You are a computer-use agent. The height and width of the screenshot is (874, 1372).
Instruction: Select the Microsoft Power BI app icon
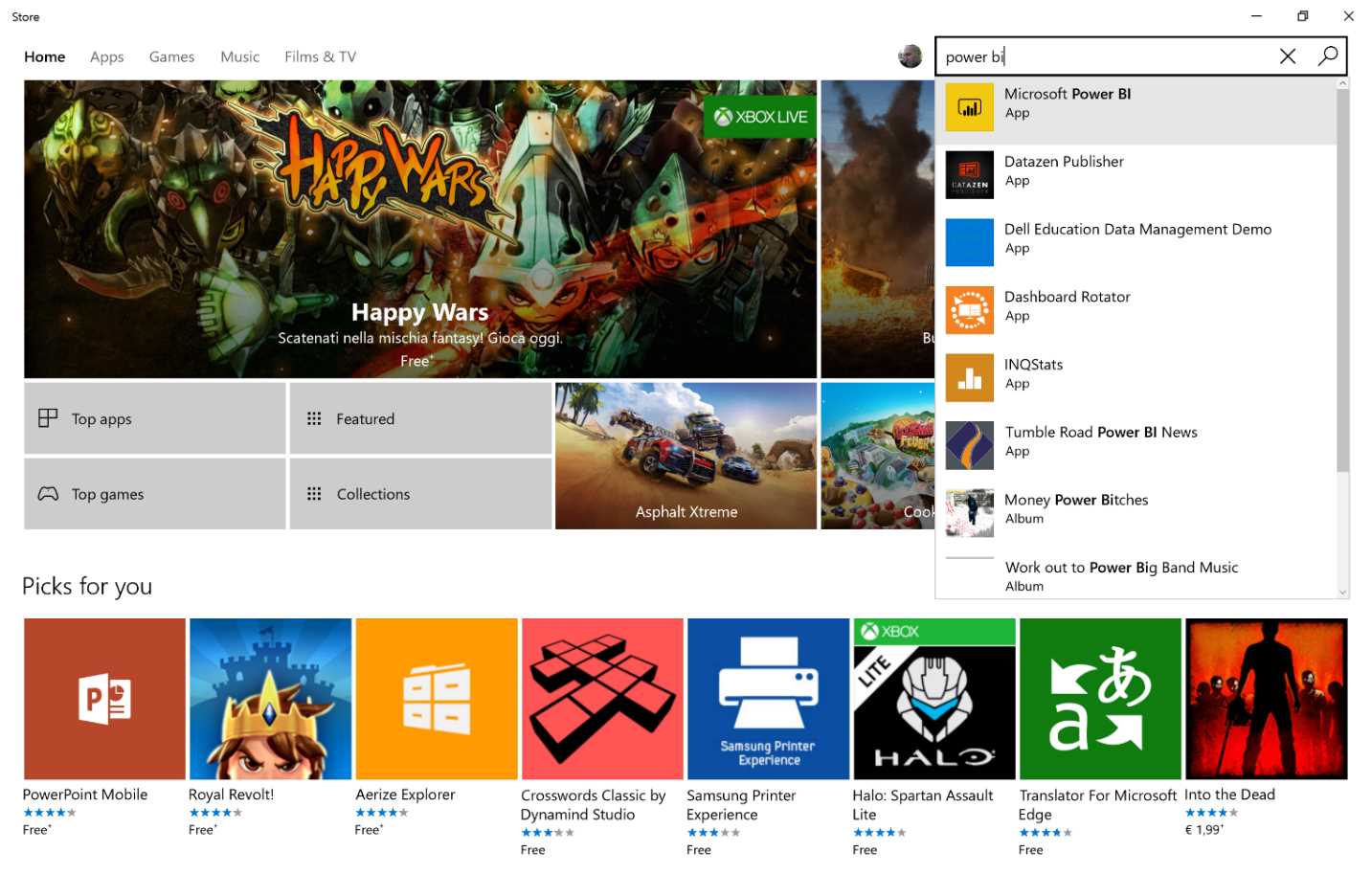pyautogui.click(x=969, y=108)
